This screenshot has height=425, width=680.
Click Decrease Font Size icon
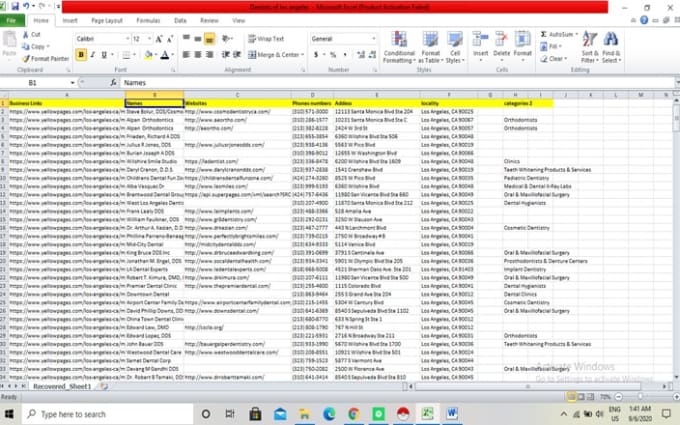pyautogui.click(x=170, y=39)
